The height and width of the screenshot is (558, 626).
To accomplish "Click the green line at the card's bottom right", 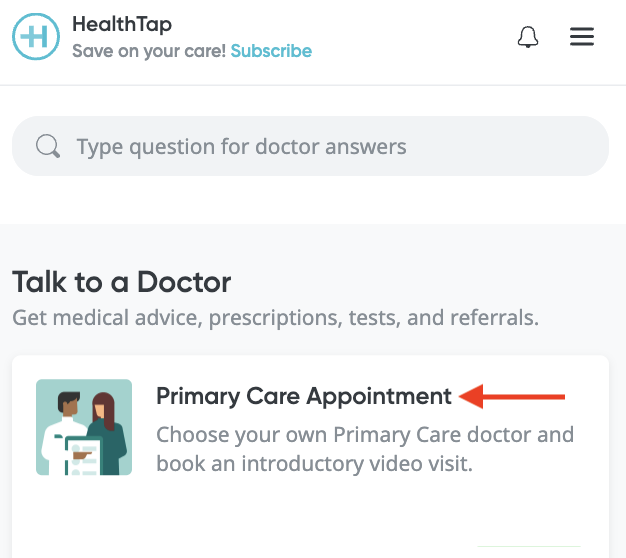I will pyautogui.click(x=529, y=546).
